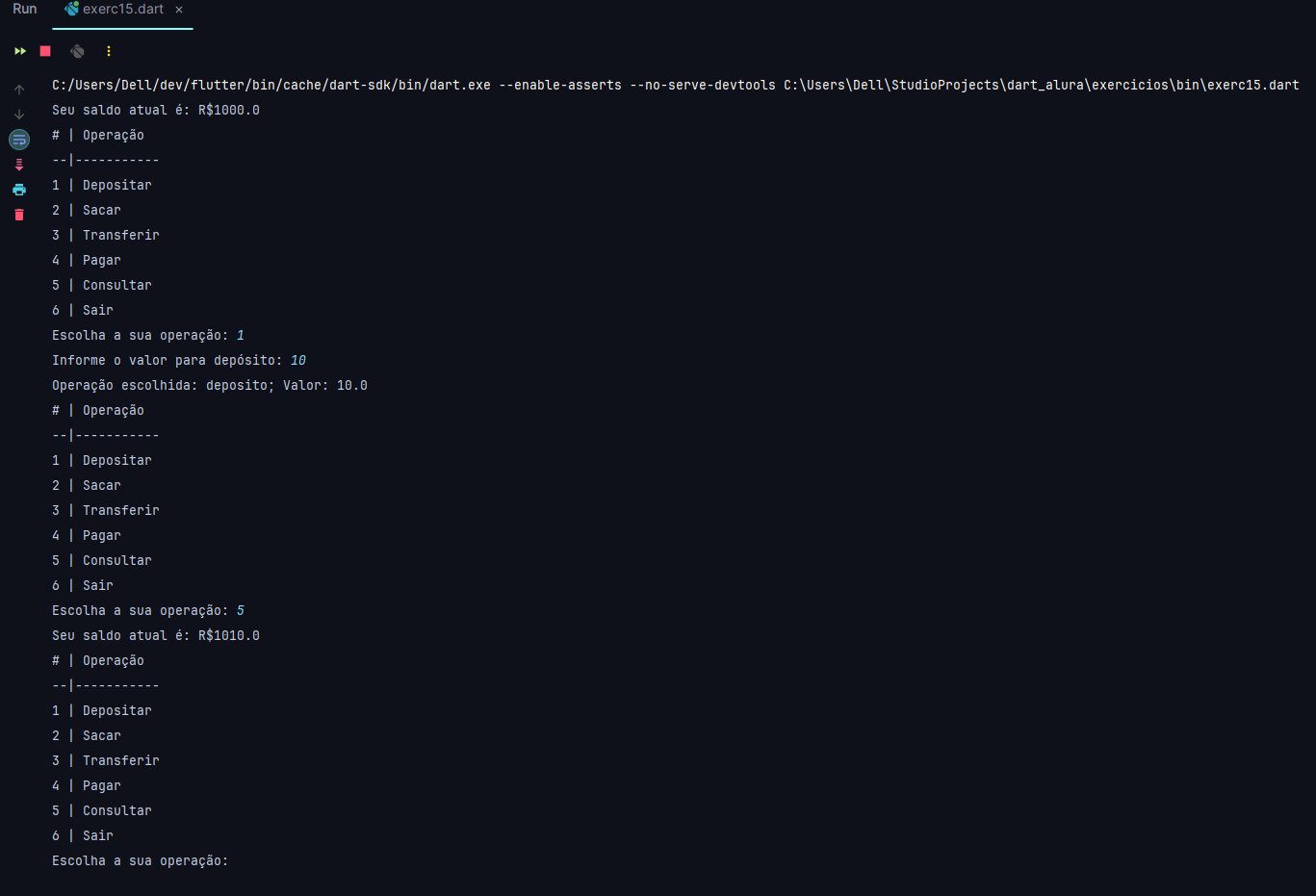This screenshot has width=1316, height=896.
Task: Click '6 | Sair' just above the prompt answered 5
Action: click(83, 585)
